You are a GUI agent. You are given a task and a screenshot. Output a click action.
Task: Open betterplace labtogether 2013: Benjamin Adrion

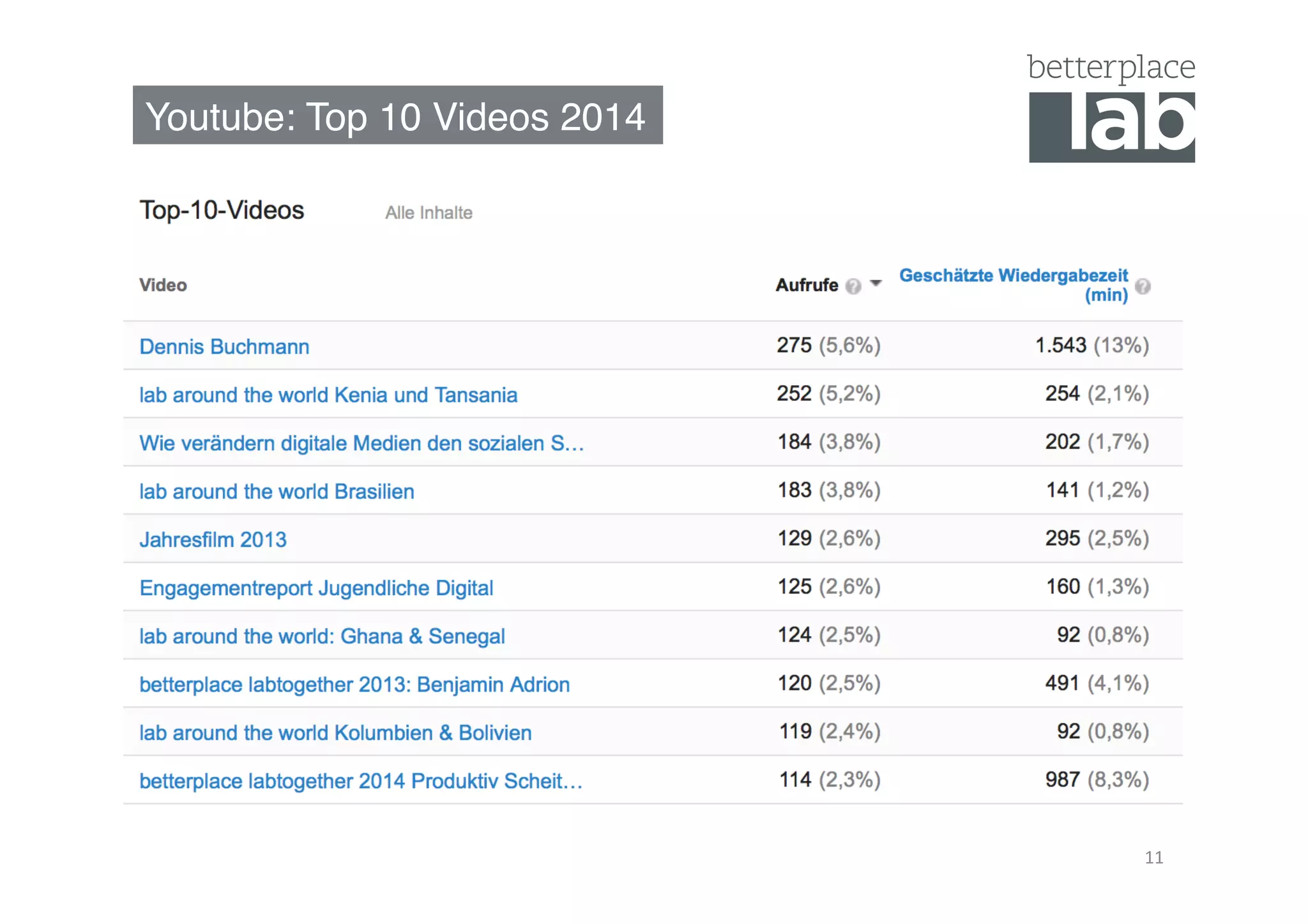coord(354,685)
